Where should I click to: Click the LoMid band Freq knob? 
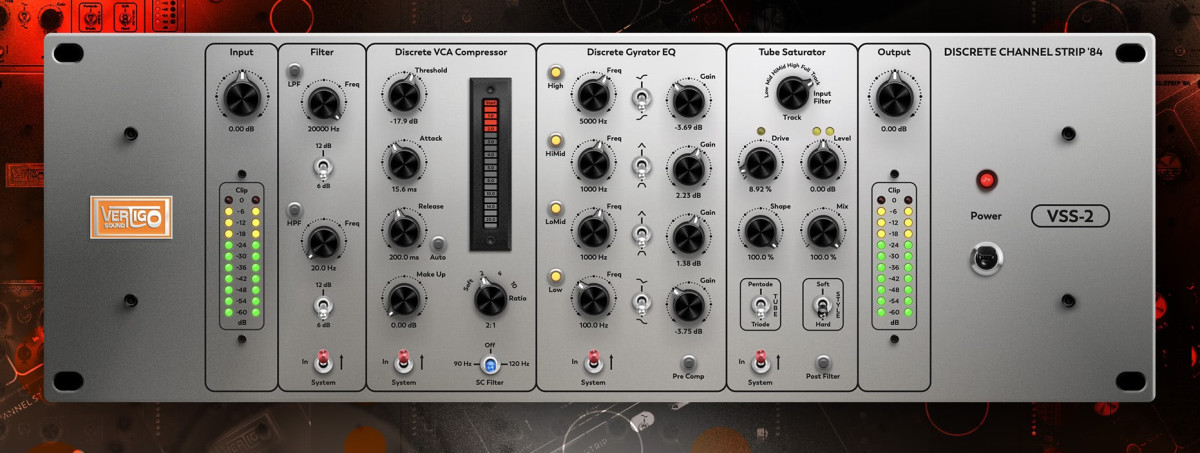pos(592,232)
